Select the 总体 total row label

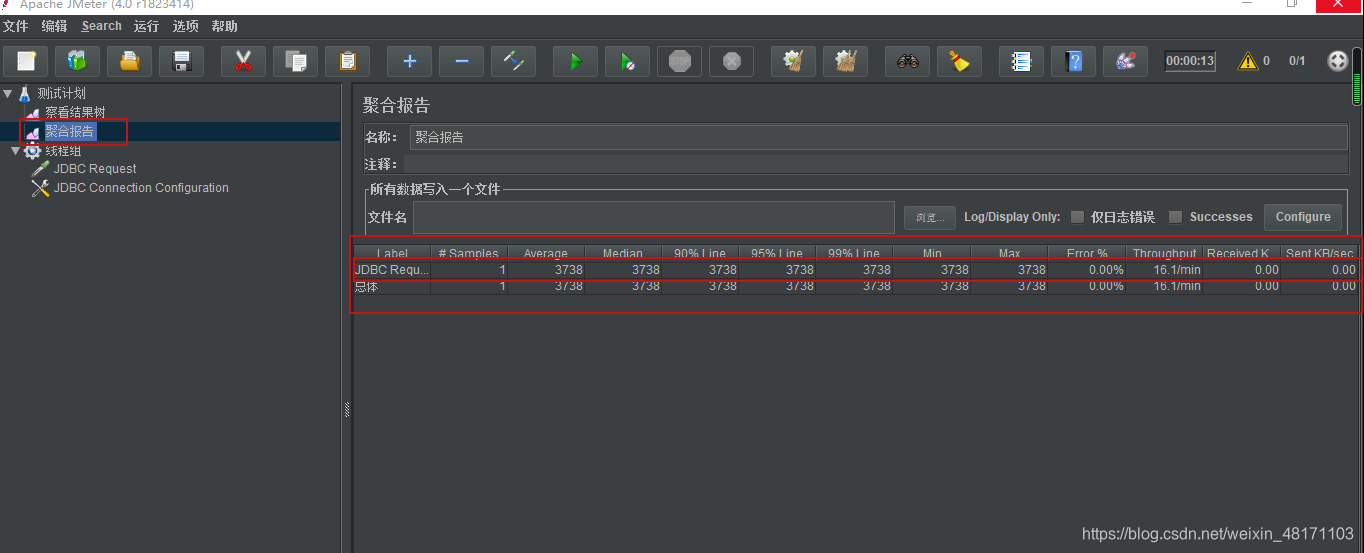coord(367,286)
